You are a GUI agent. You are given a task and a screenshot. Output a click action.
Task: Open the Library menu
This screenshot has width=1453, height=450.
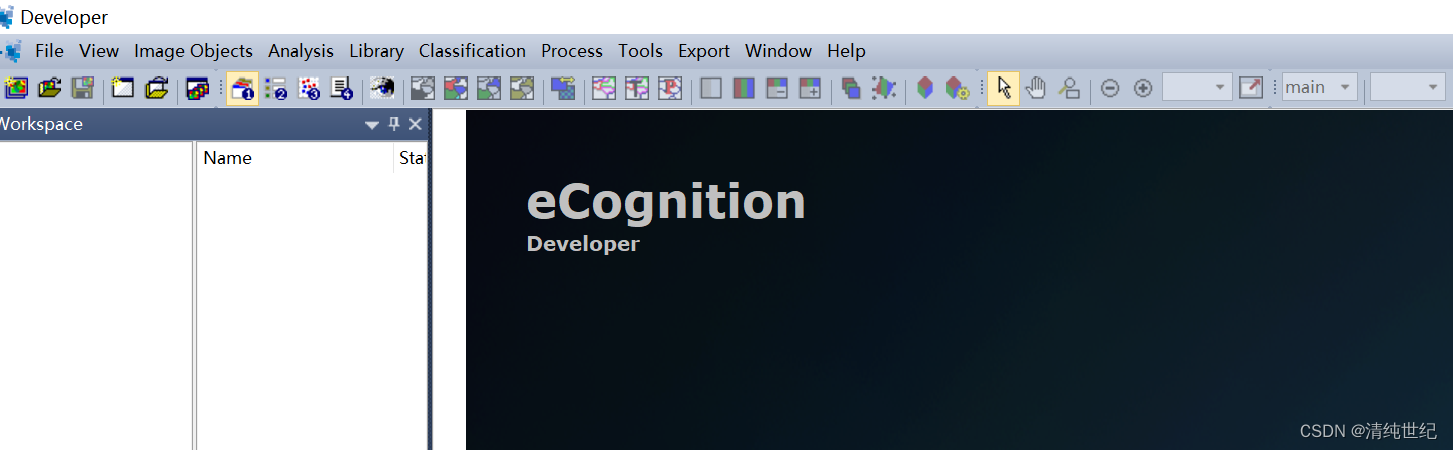pos(376,51)
